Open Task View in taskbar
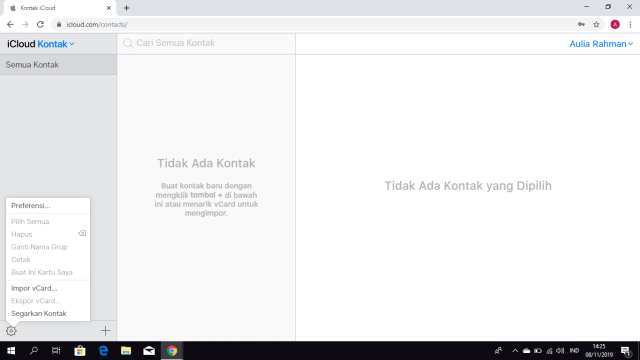Image resolution: width=640 pixels, height=360 pixels. click(x=56, y=351)
